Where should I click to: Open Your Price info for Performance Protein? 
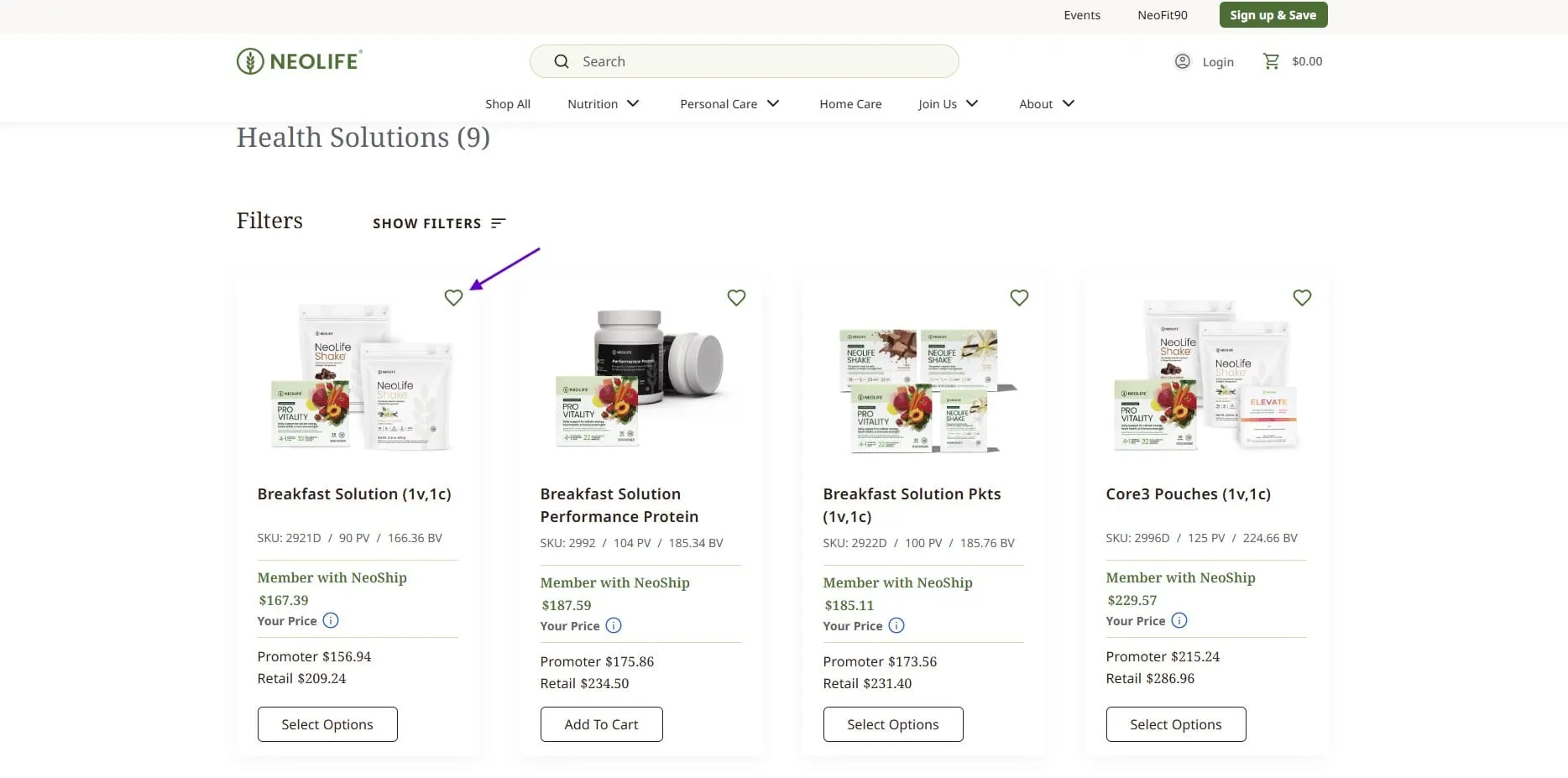click(614, 625)
